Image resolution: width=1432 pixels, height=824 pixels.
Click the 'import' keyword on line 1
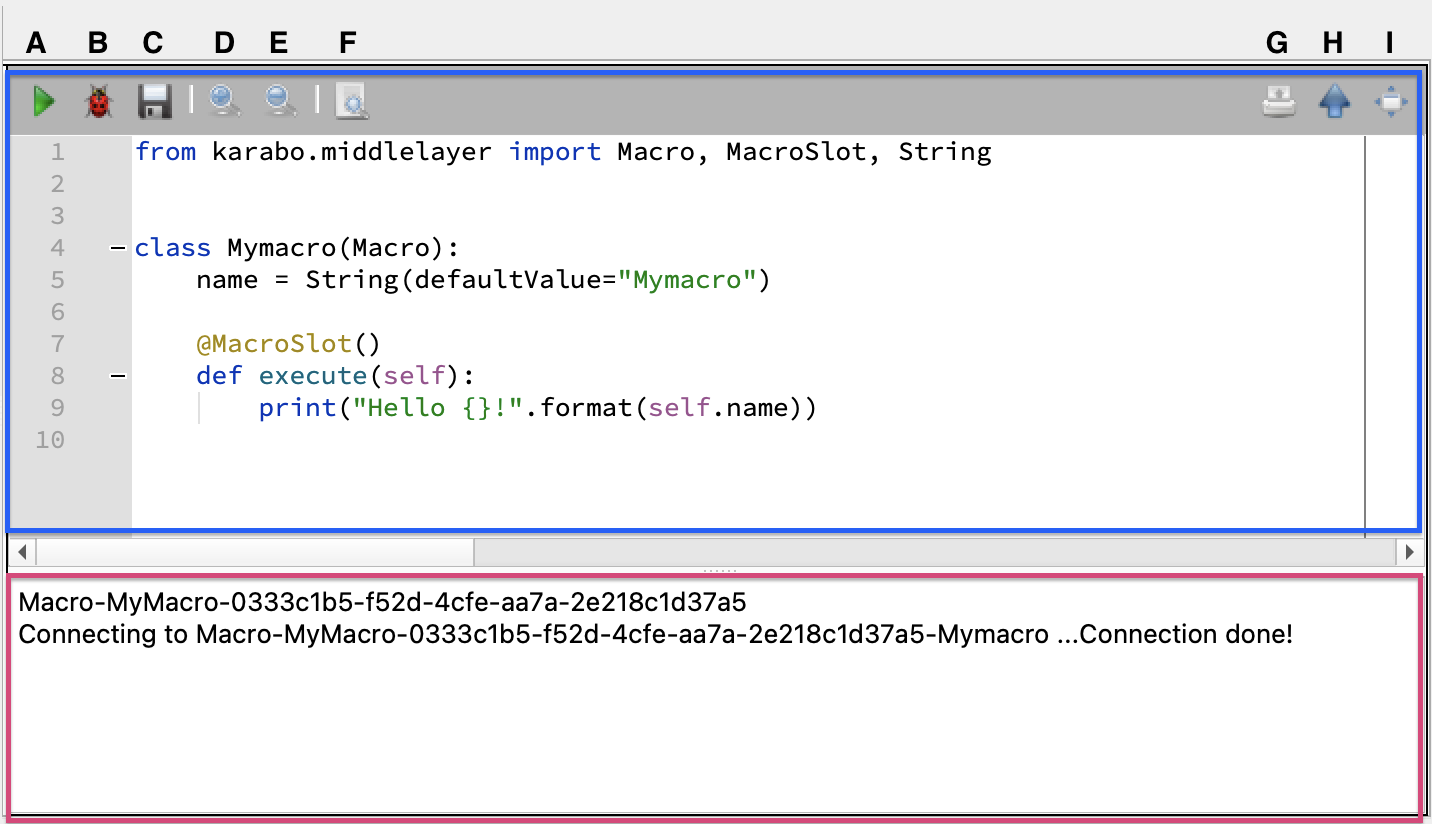554,152
